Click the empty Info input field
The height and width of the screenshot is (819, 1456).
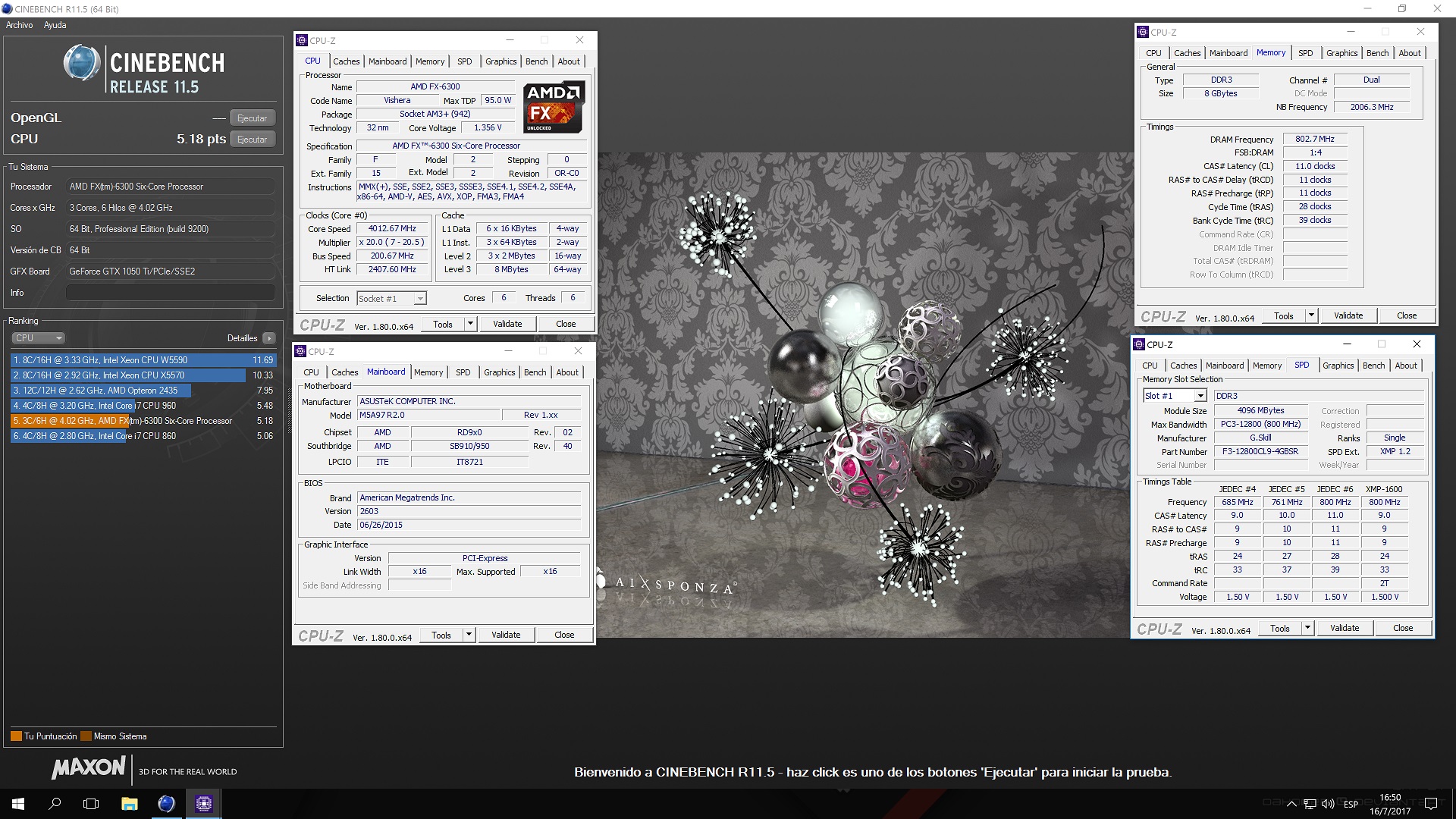[x=171, y=293]
